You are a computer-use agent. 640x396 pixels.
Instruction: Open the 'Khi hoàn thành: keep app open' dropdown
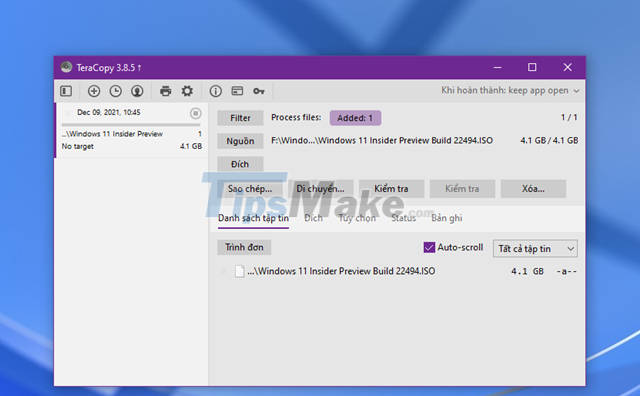click(510, 91)
